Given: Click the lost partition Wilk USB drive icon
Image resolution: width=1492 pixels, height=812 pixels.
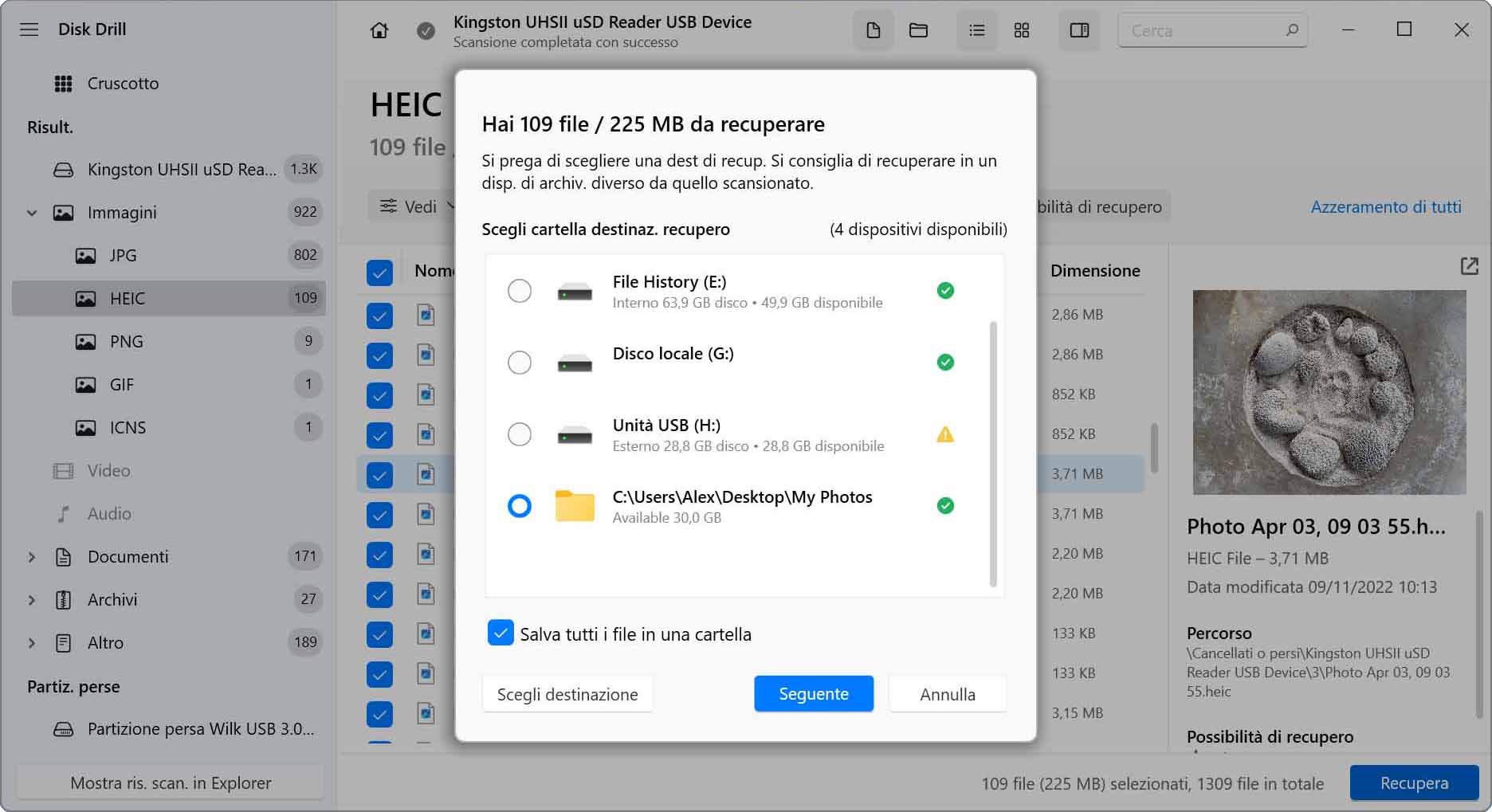Looking at the screenshot, I should tap(63, 729).
